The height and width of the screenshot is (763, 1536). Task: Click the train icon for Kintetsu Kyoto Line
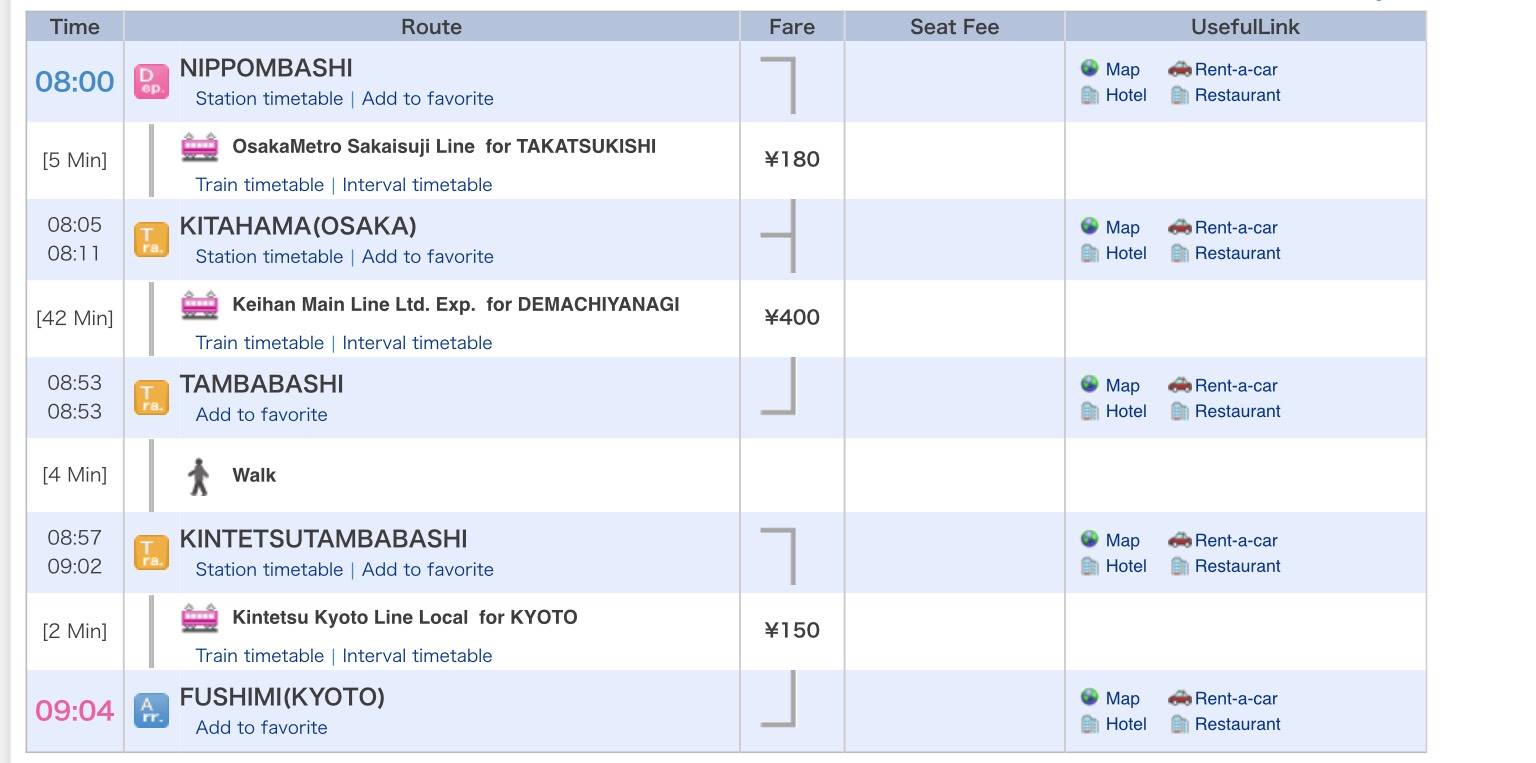200,618
